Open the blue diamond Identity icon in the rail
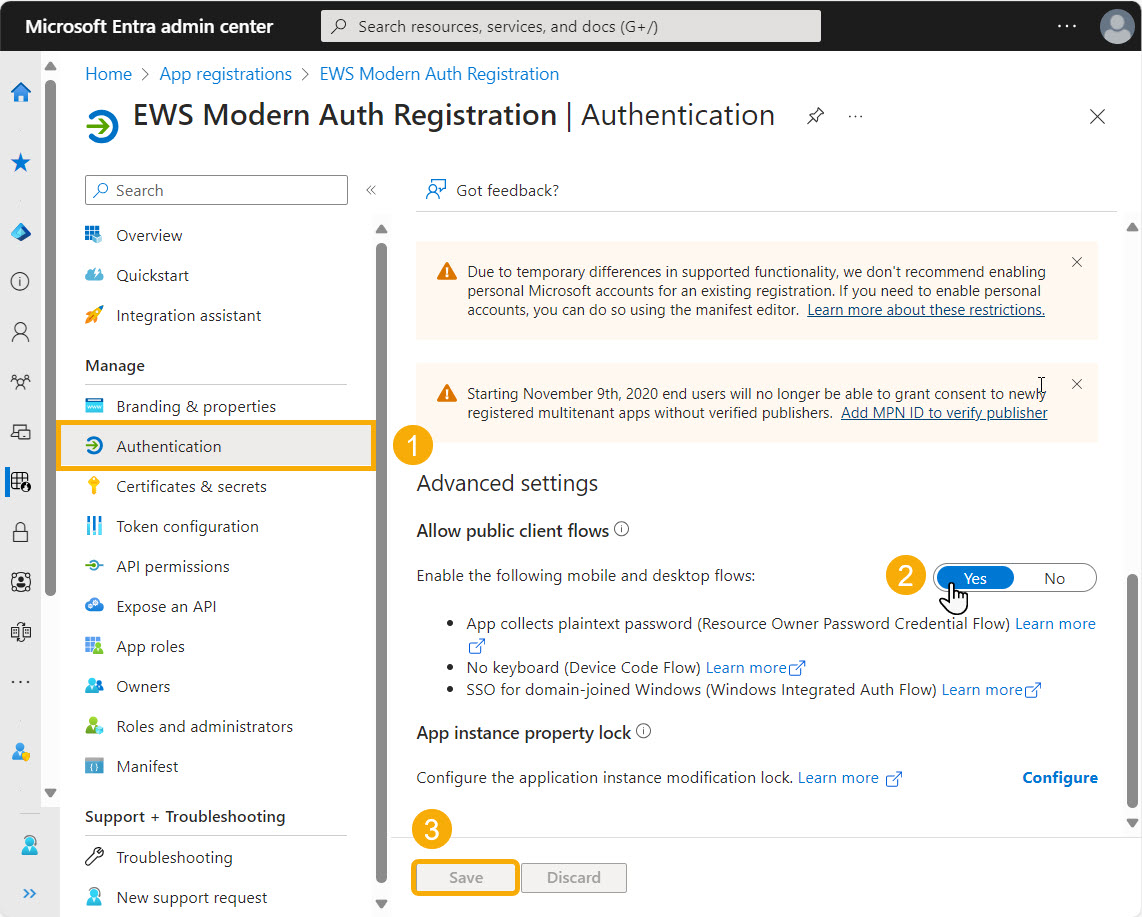Image resolution: width=1142 pixels, height=917 pixels. point(20,232)
